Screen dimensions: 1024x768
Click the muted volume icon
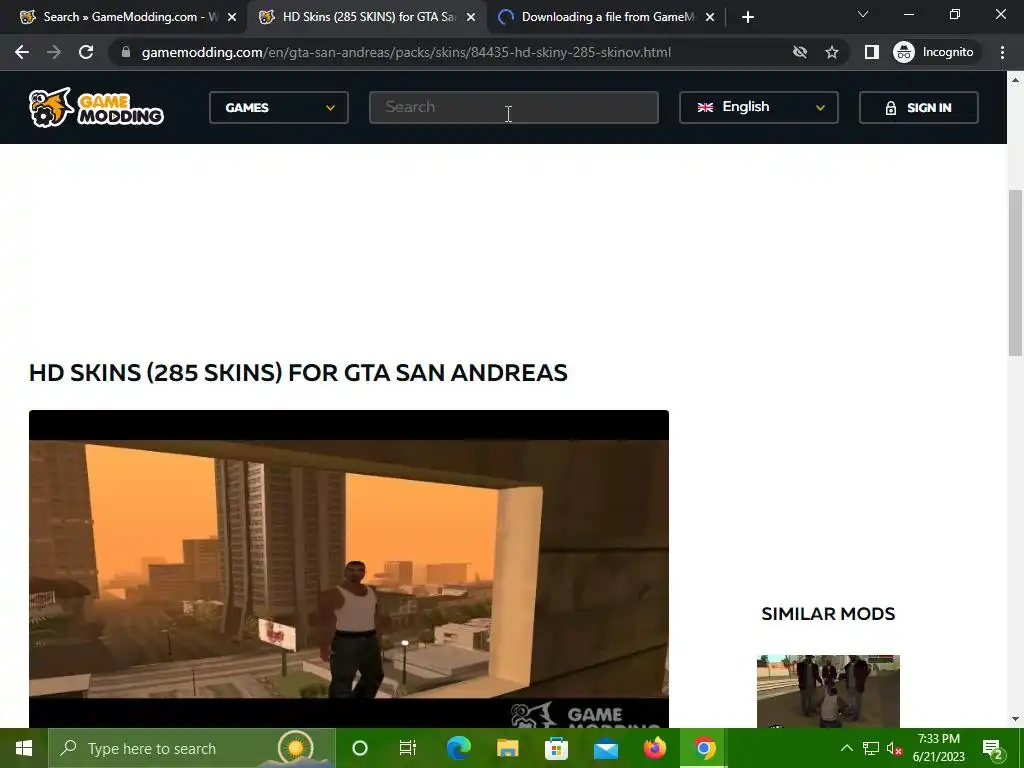pyautogui.click(x=894, y=748)
